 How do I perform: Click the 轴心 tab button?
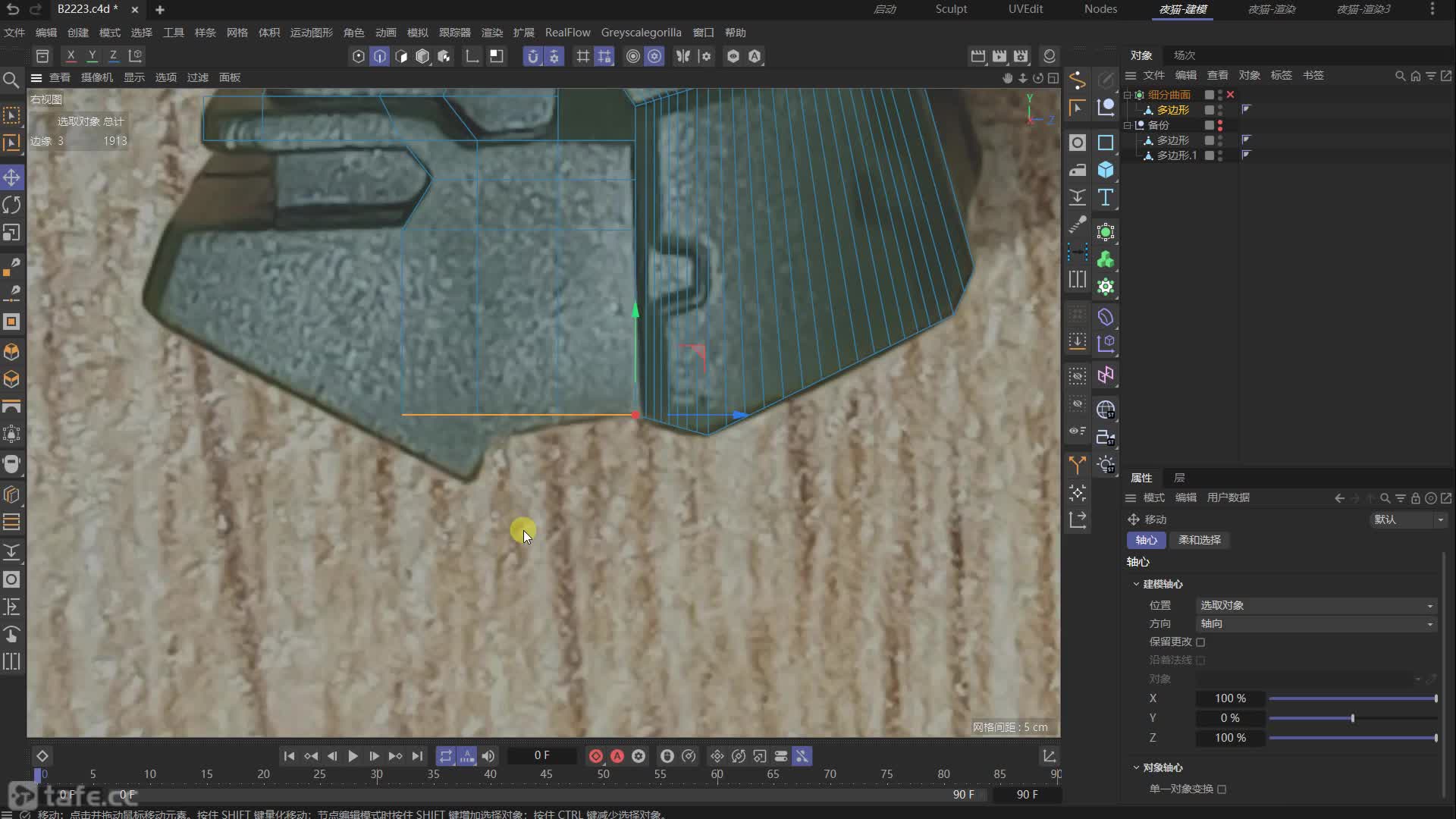click(x=1146, y=540)
